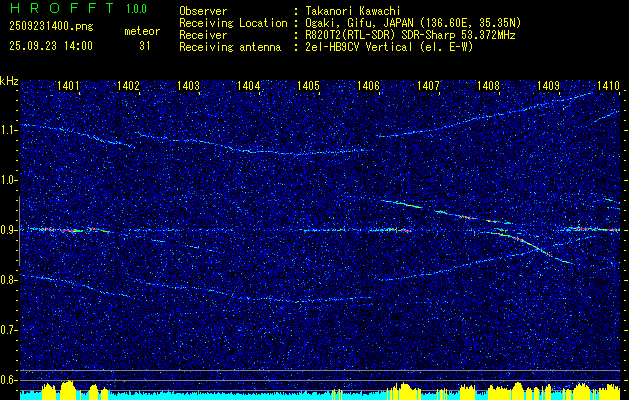The height and width of the screenshot is (400, 629).
Task: Click the 0.7 kHz axis label
Action: pyautogui.click(x=9, y=330)
